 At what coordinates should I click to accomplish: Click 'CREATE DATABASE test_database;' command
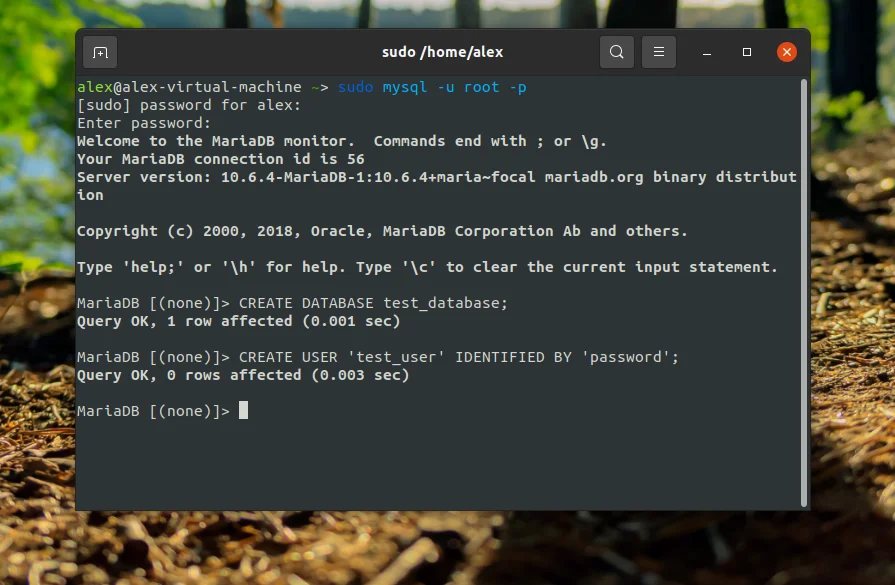click(x=373, y=303)
